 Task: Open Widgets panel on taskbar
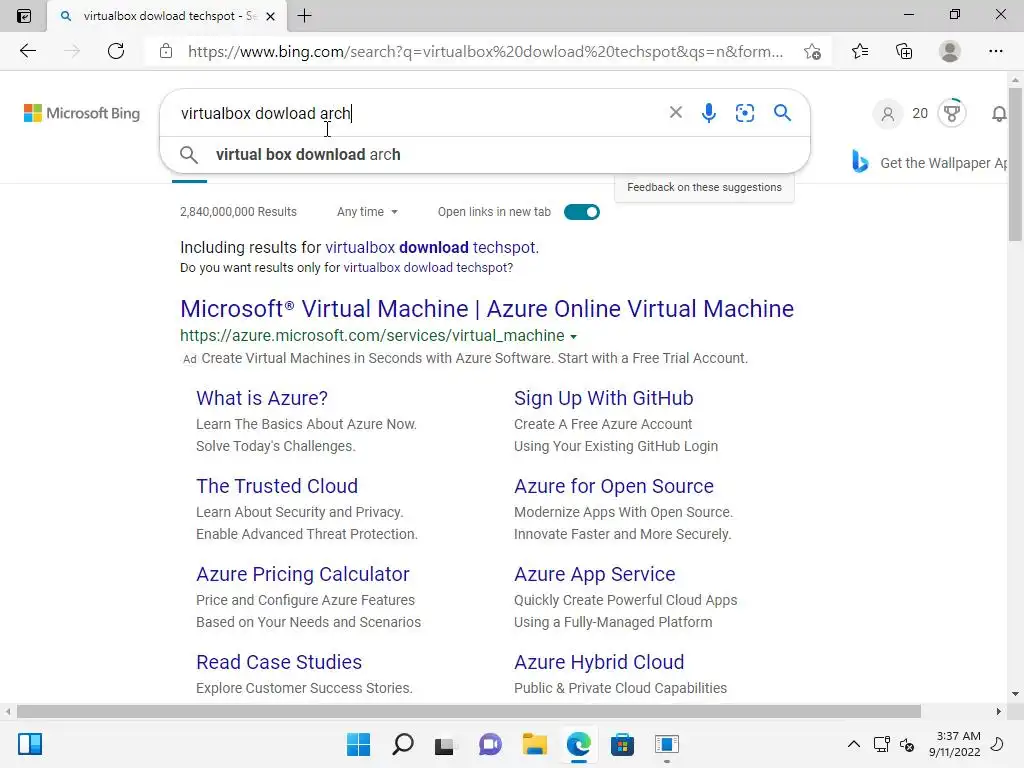coord(29,744)
